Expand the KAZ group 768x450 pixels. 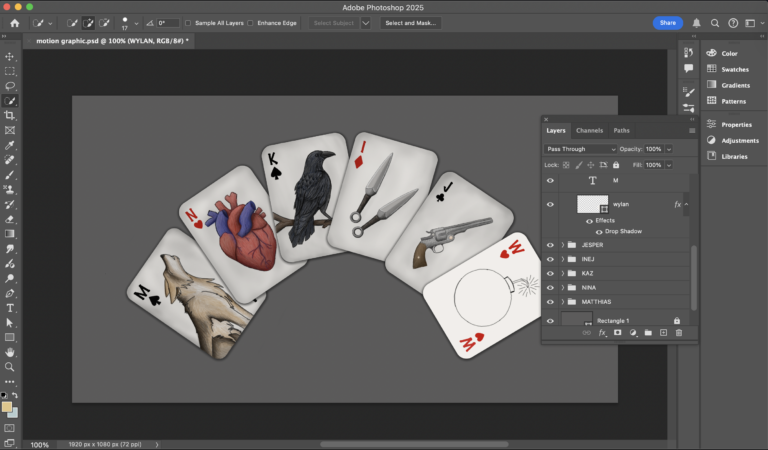(562, 273)
